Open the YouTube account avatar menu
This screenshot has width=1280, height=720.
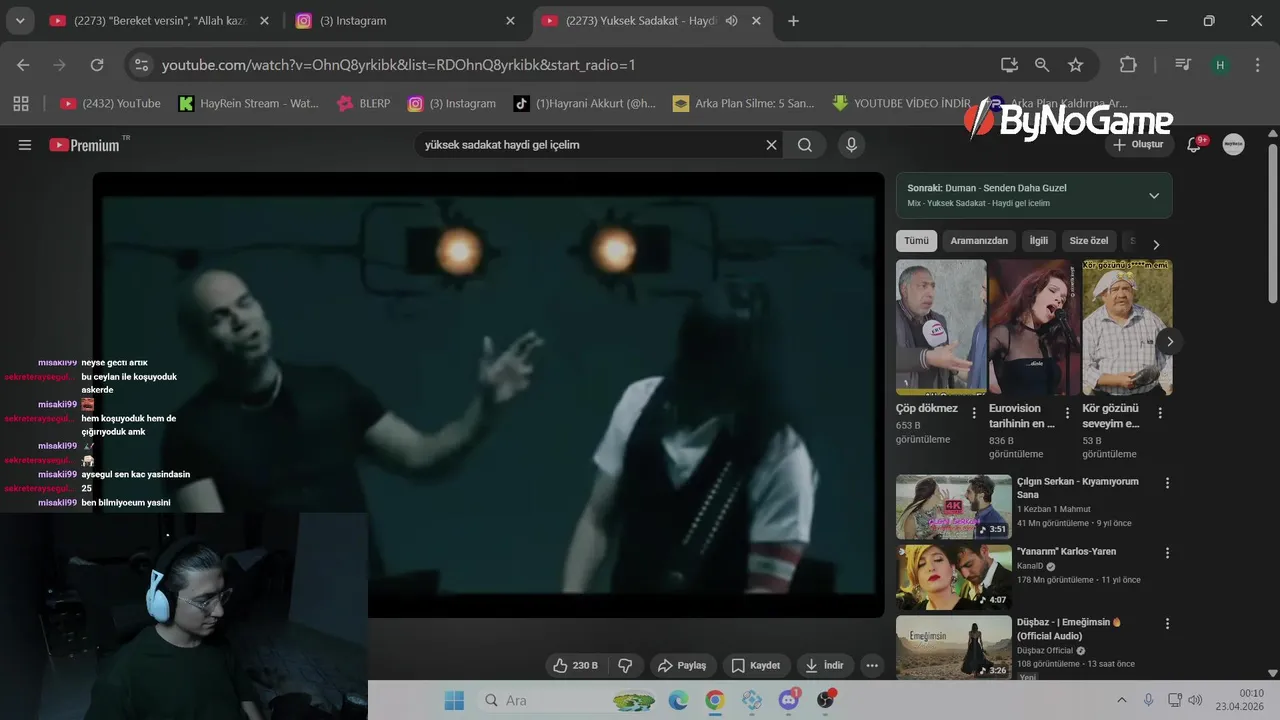pos(1234,145)
